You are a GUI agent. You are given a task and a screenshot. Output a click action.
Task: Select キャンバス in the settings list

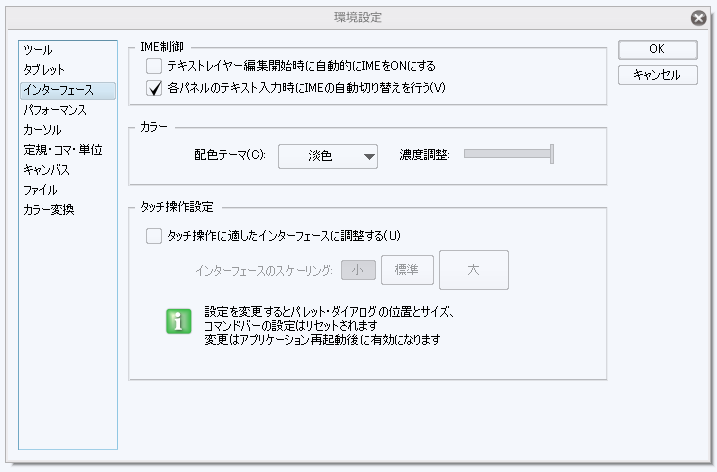(x=47, y=170)
